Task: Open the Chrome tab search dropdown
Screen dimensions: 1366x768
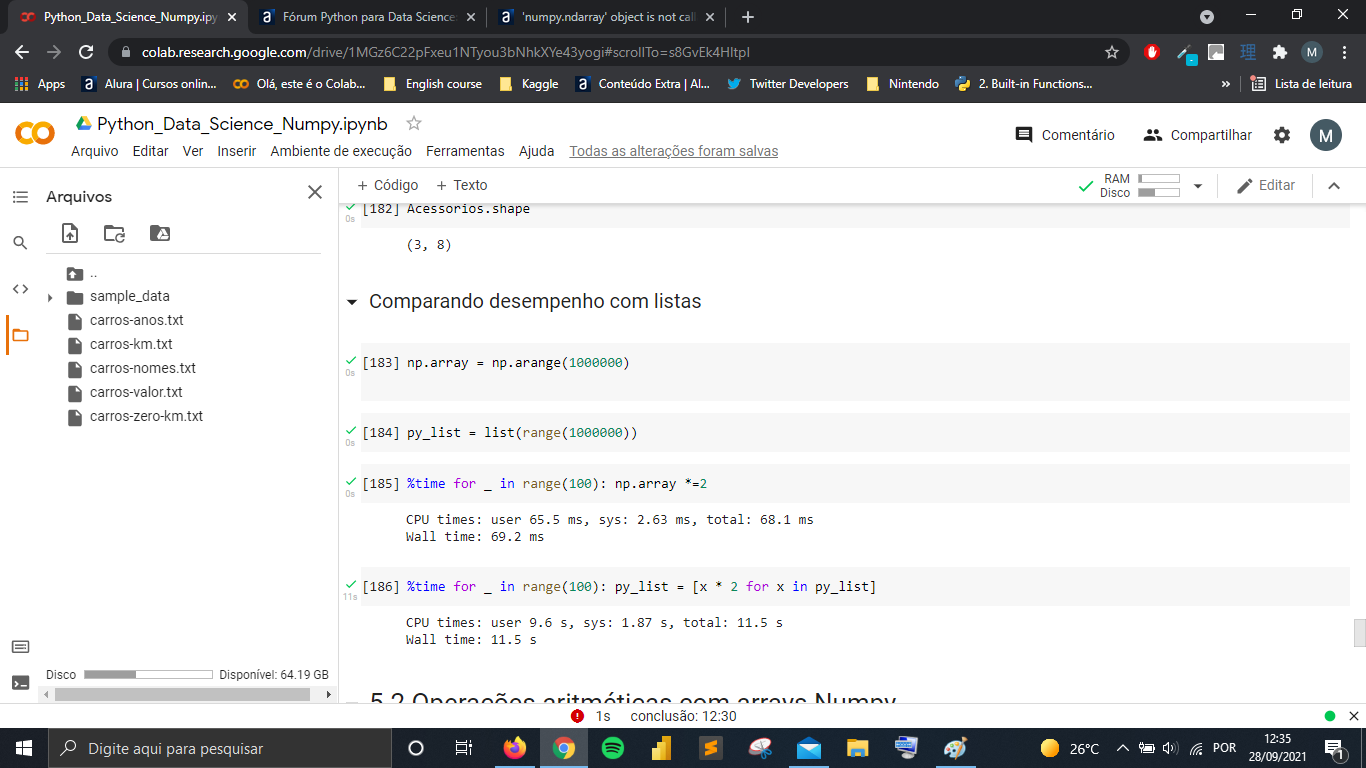Action: pos(1207,17)
